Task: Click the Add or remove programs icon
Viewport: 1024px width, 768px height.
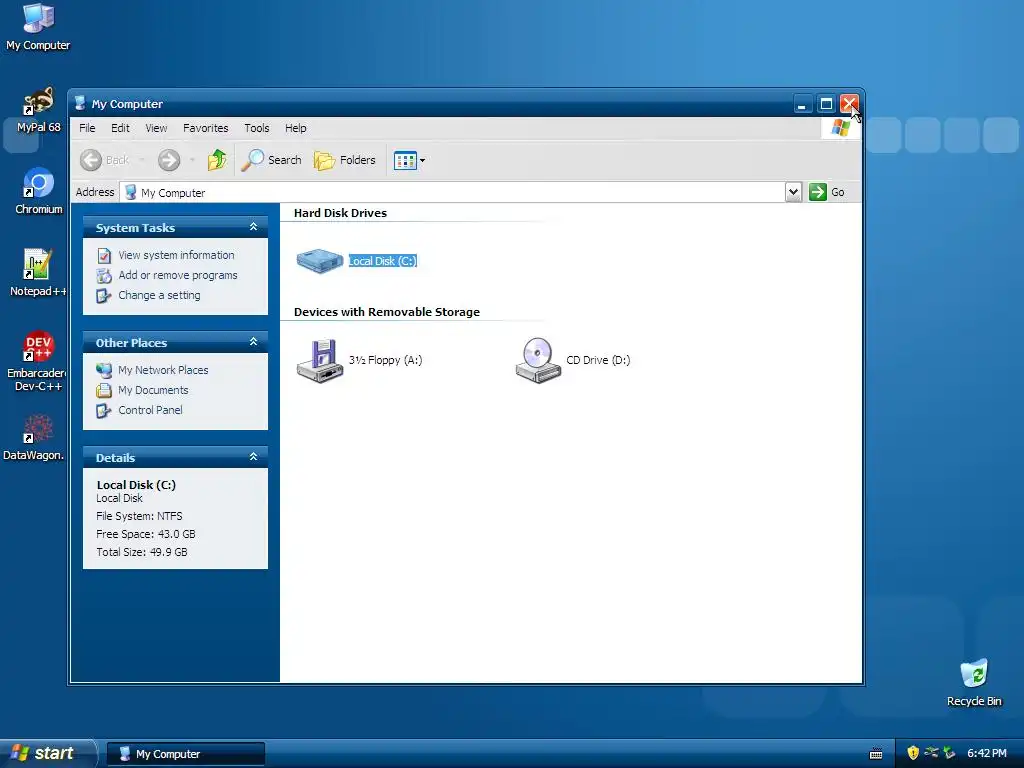Action: coord(104,276)
